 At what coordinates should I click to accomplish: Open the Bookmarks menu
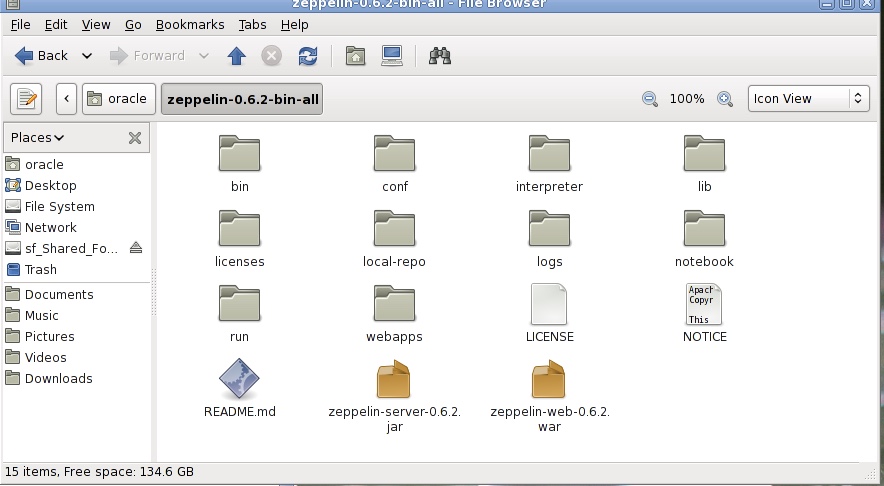(190, 25)
